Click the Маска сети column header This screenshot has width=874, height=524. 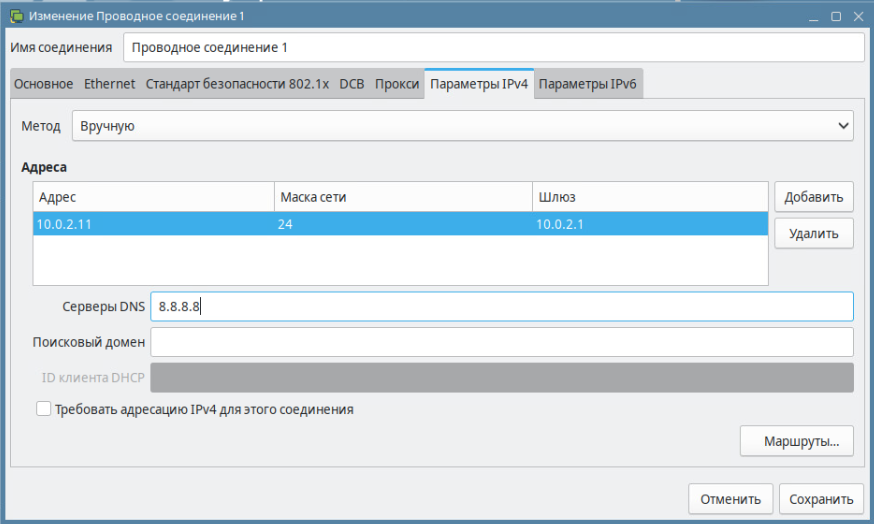tap(404, 197)
